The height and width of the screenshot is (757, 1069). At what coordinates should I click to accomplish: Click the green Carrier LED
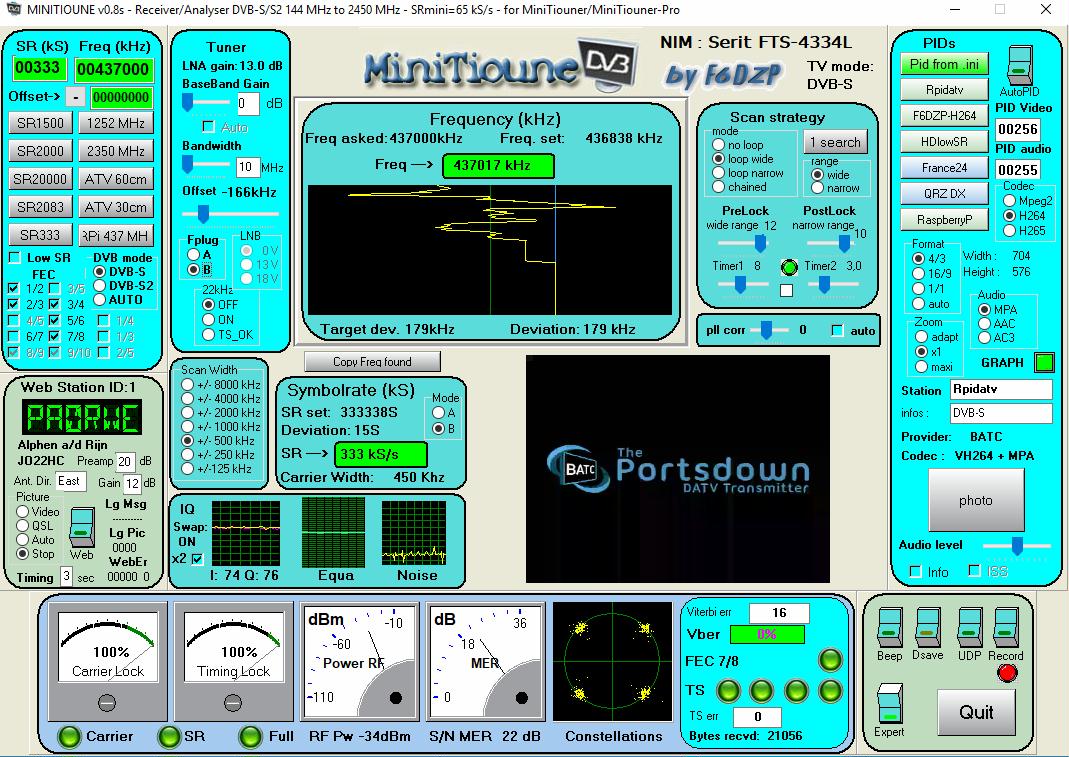click(69, 737)
